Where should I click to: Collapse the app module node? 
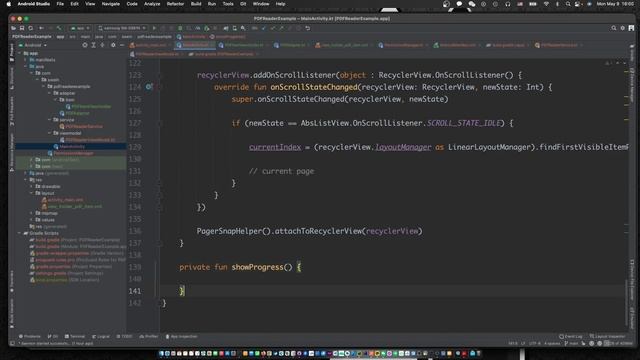tap(20, 53)
